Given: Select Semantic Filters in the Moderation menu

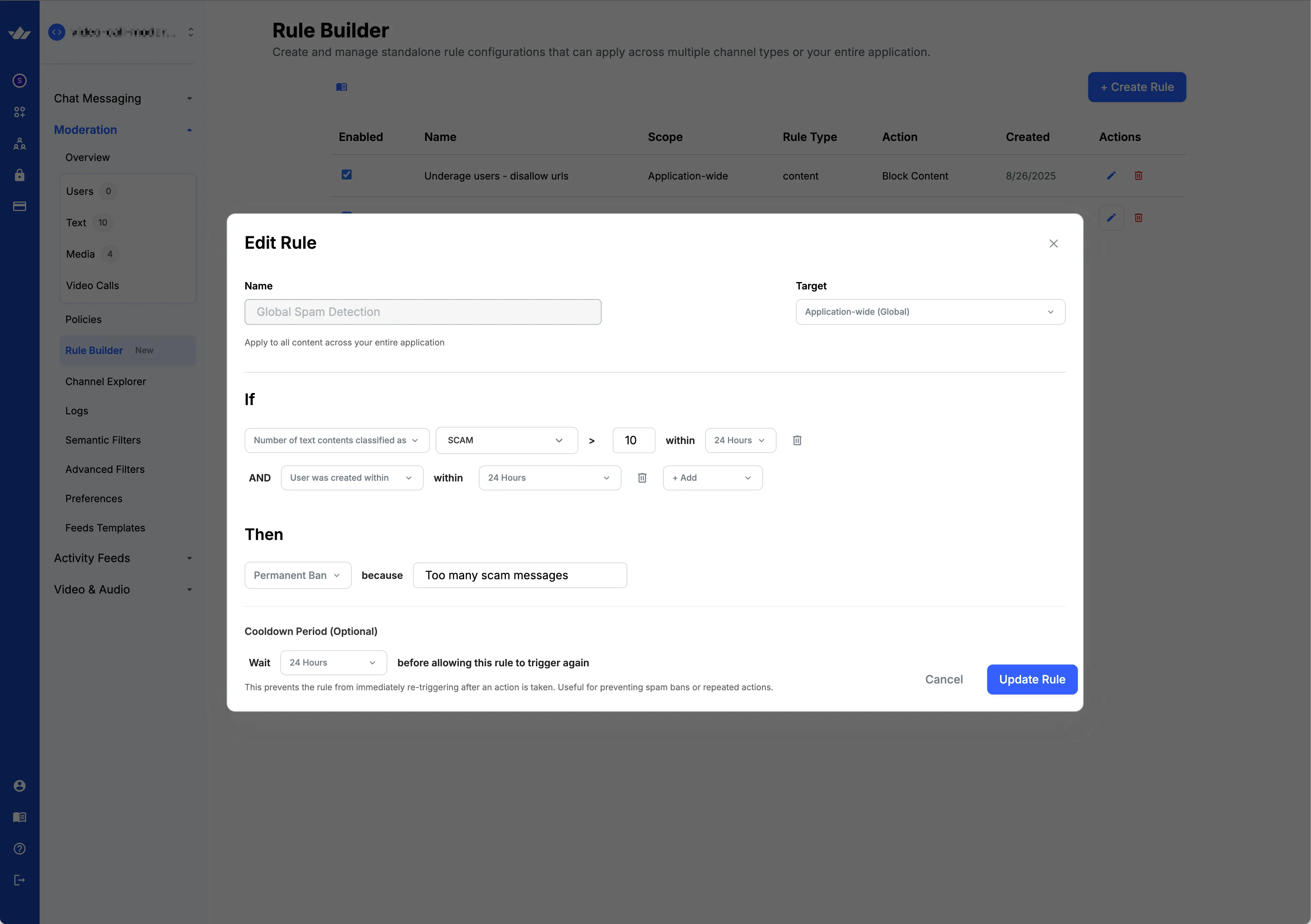Looking at the screenshot, I should (103, 439).
